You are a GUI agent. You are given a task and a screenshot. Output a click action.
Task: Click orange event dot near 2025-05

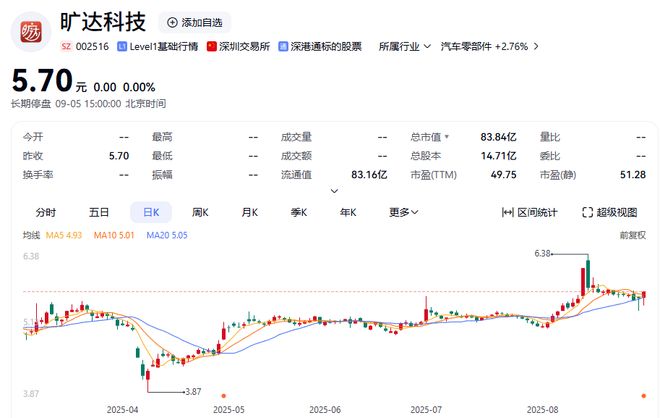point(224,396)
